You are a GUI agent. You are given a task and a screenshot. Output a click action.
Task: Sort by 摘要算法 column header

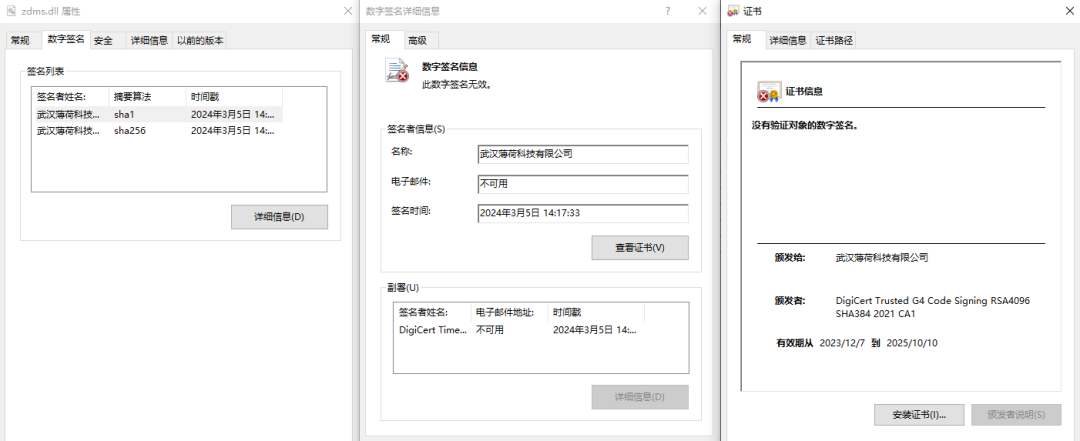click(x=147, y=97)
